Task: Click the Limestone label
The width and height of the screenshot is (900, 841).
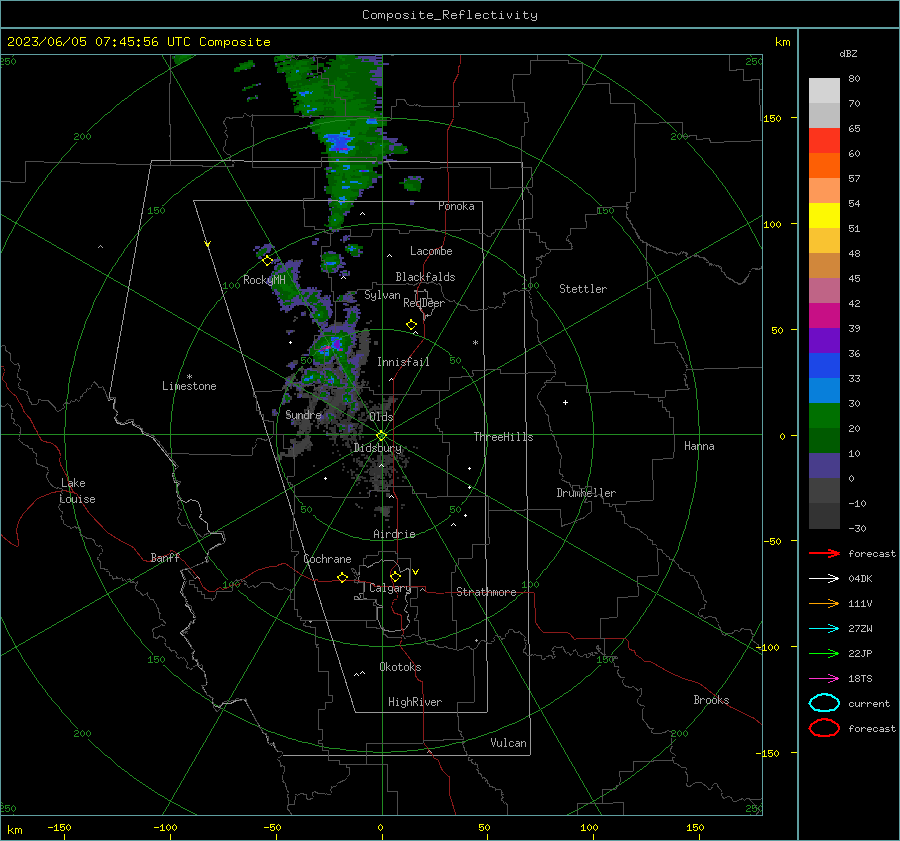Action: coord(189,386)
